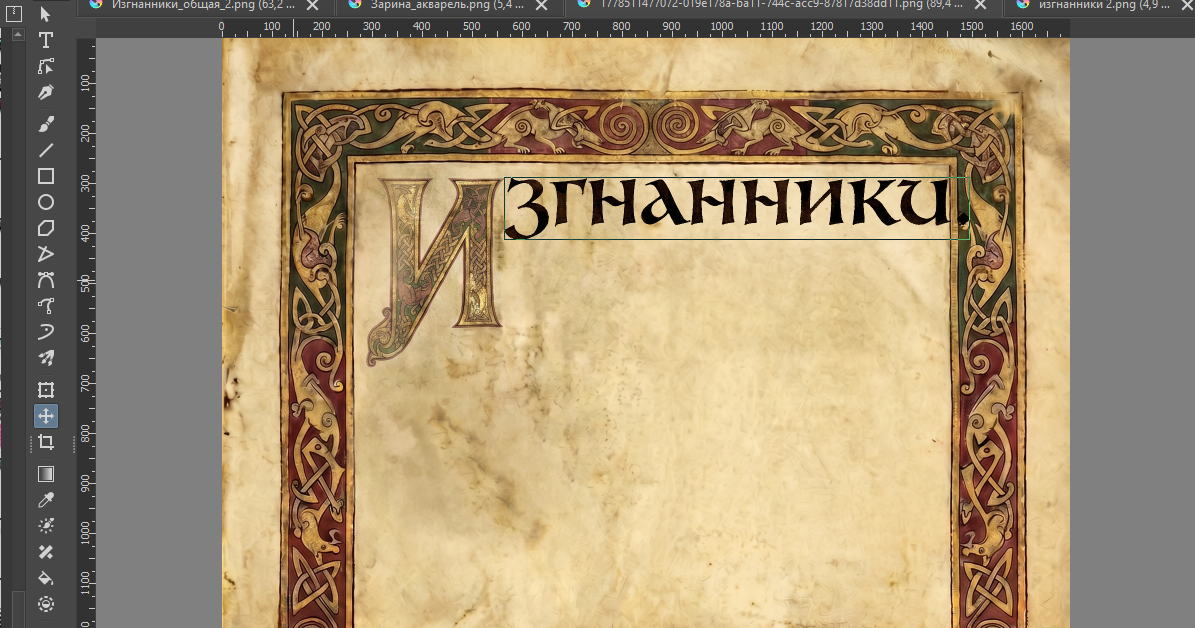Select the Colorize Mask tool
This screenshot has height=628, width=1195.
click(x=46, y=526)
